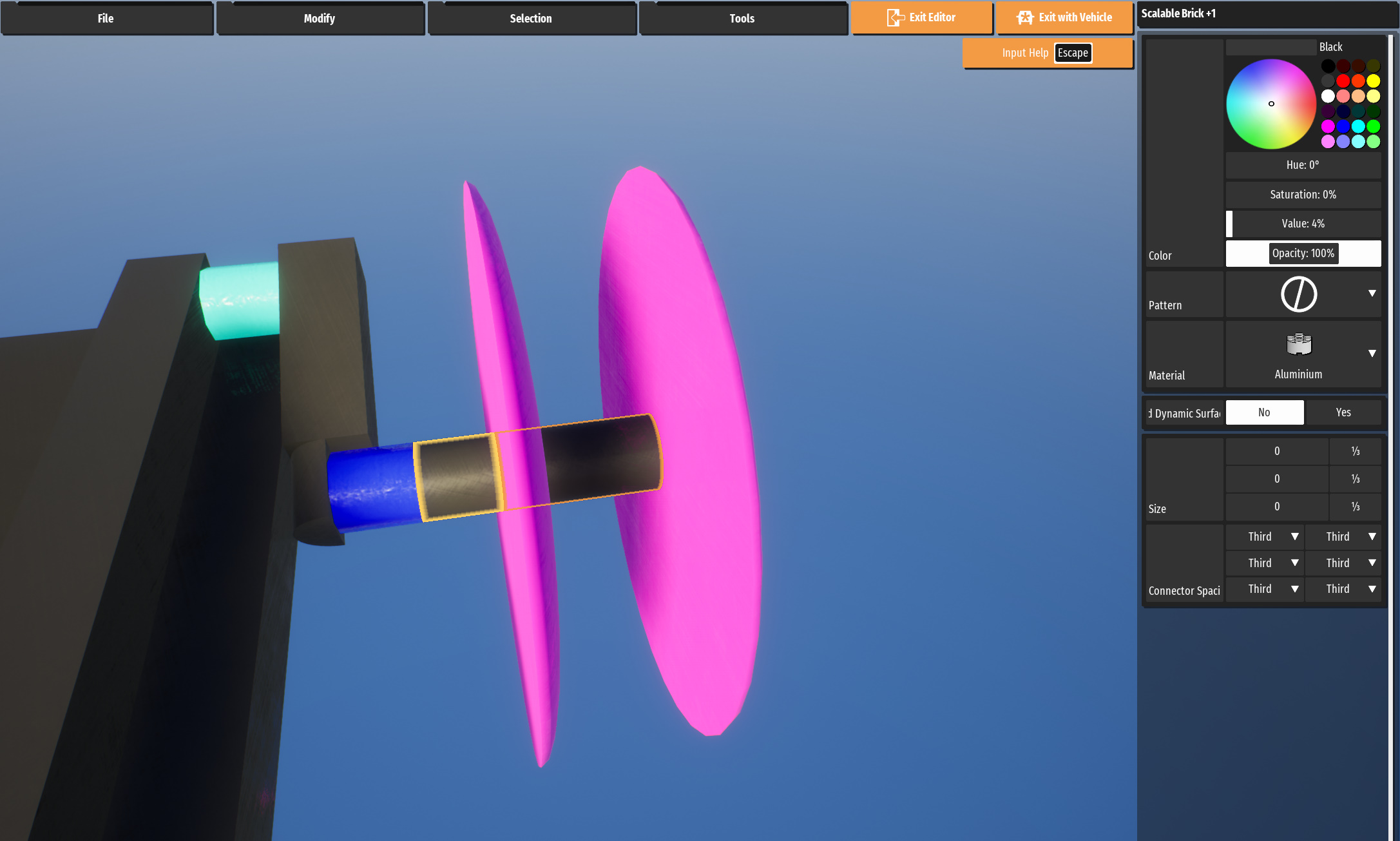Image resolution: width=1400 pixels, height=841 pixels.
Task: Open the top-left Third connector spacing dropdown
Action: 1265,537
